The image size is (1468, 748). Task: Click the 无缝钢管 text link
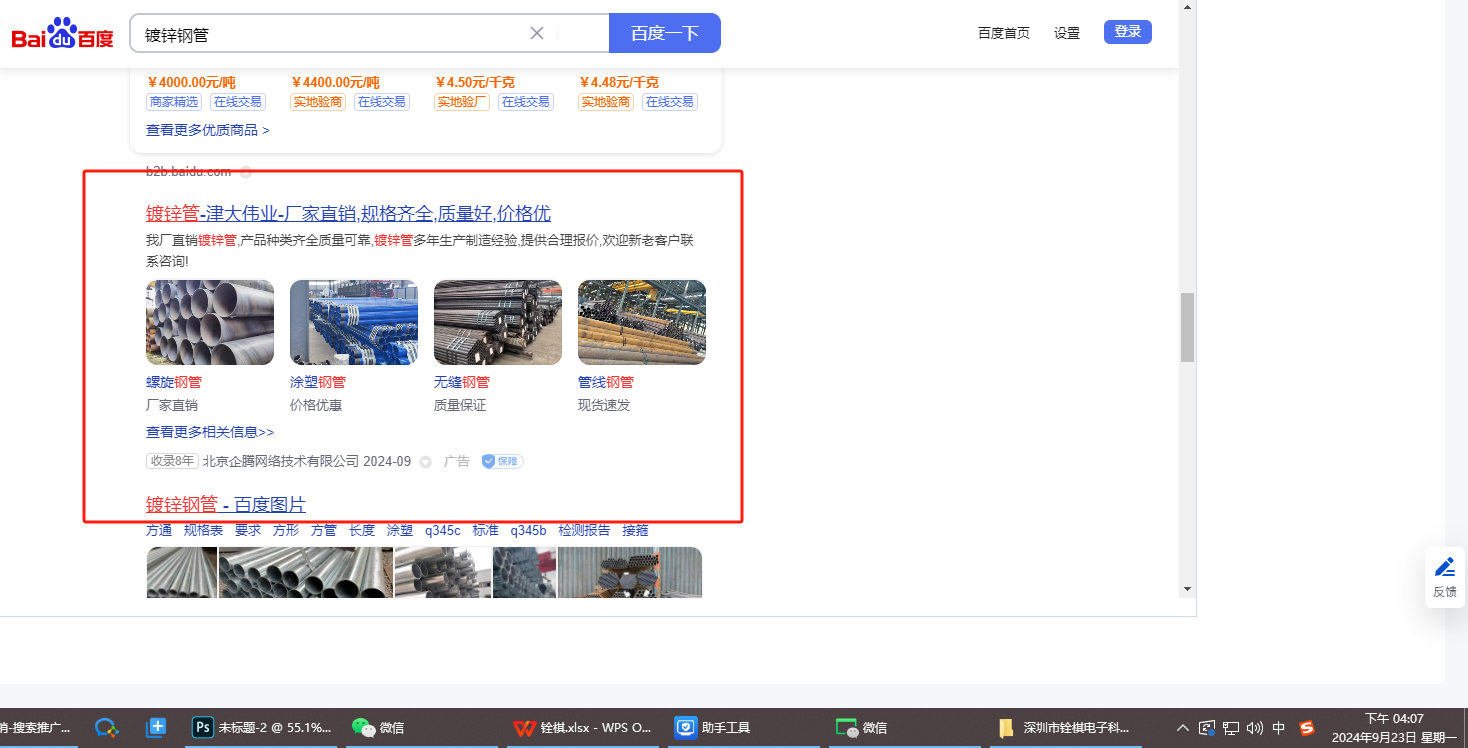(462, 382)
